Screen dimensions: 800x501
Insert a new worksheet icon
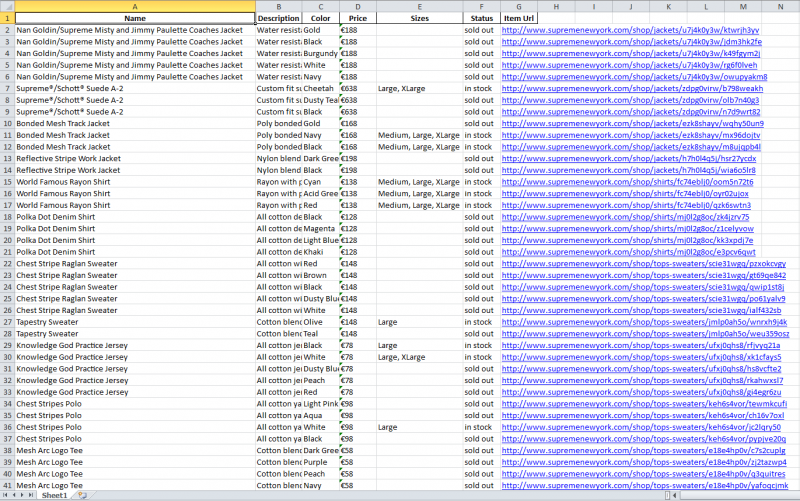point(82,495)
